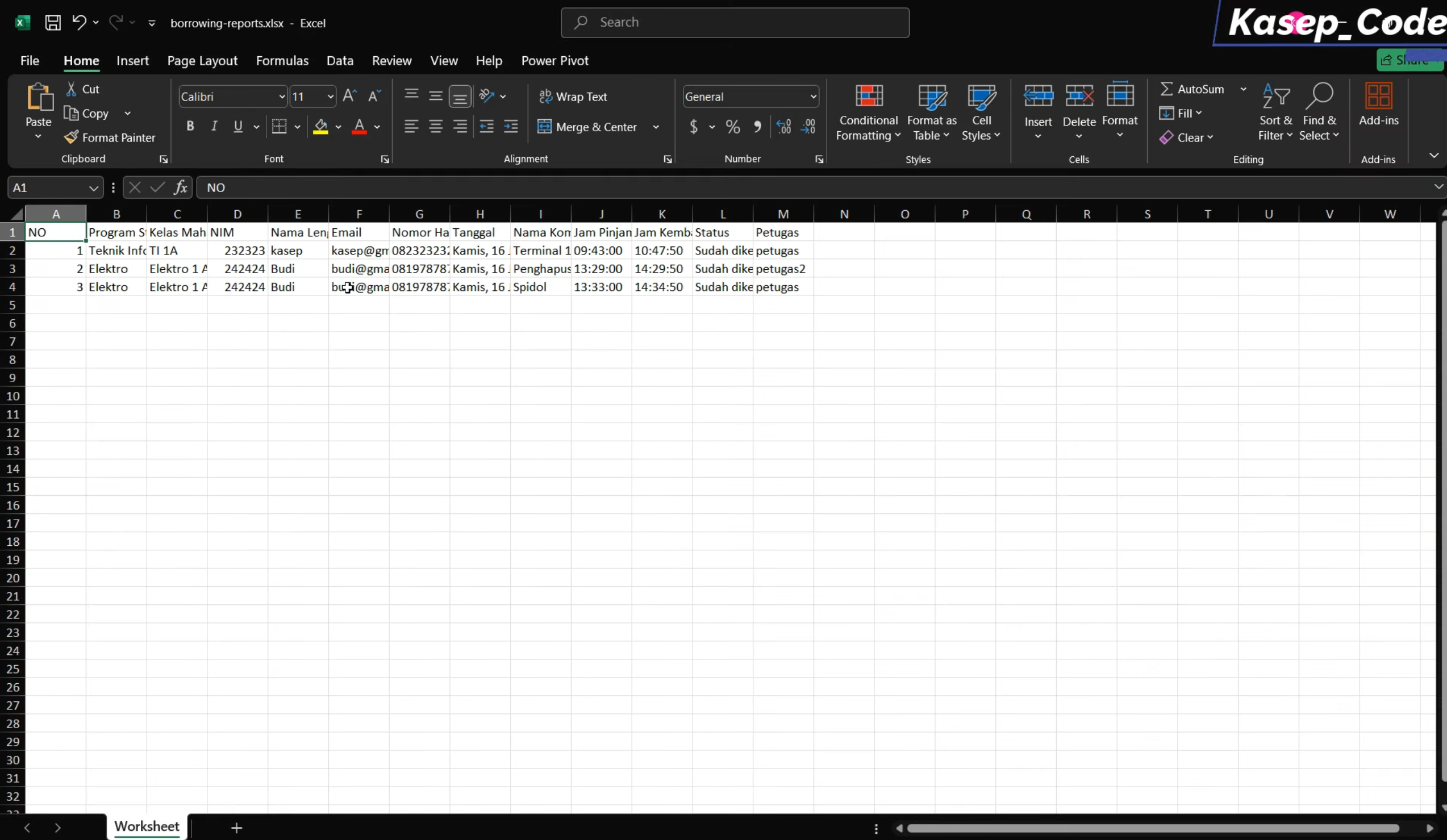This screenshot has height=840, width=1447.
Task: Click the AutoSum button
Action: pyautogui.click(x=1192, y=89)
